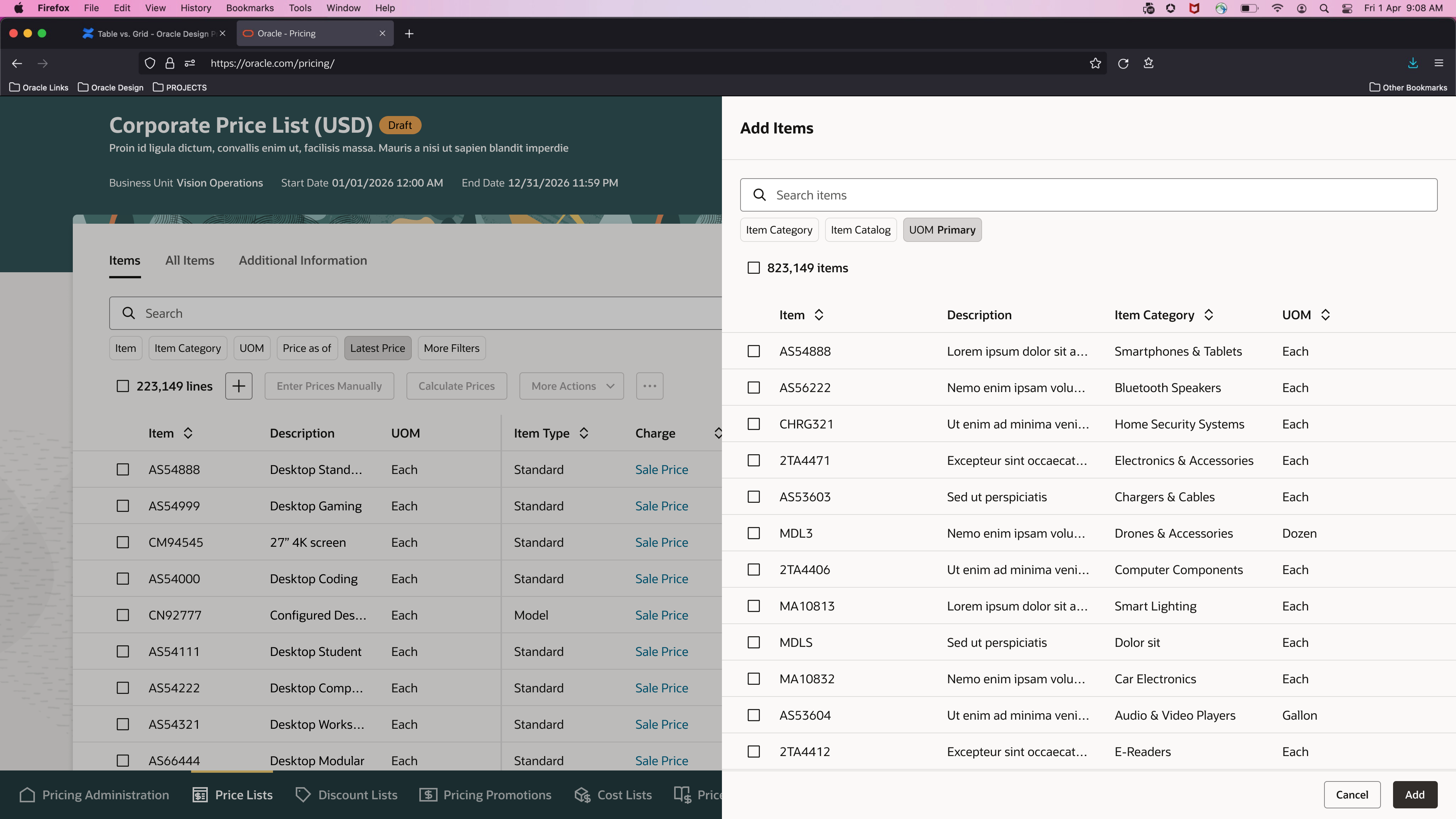Click the Cost Lists icon
The height and width of the screenshot is (819, 1456).
[582, 795]
